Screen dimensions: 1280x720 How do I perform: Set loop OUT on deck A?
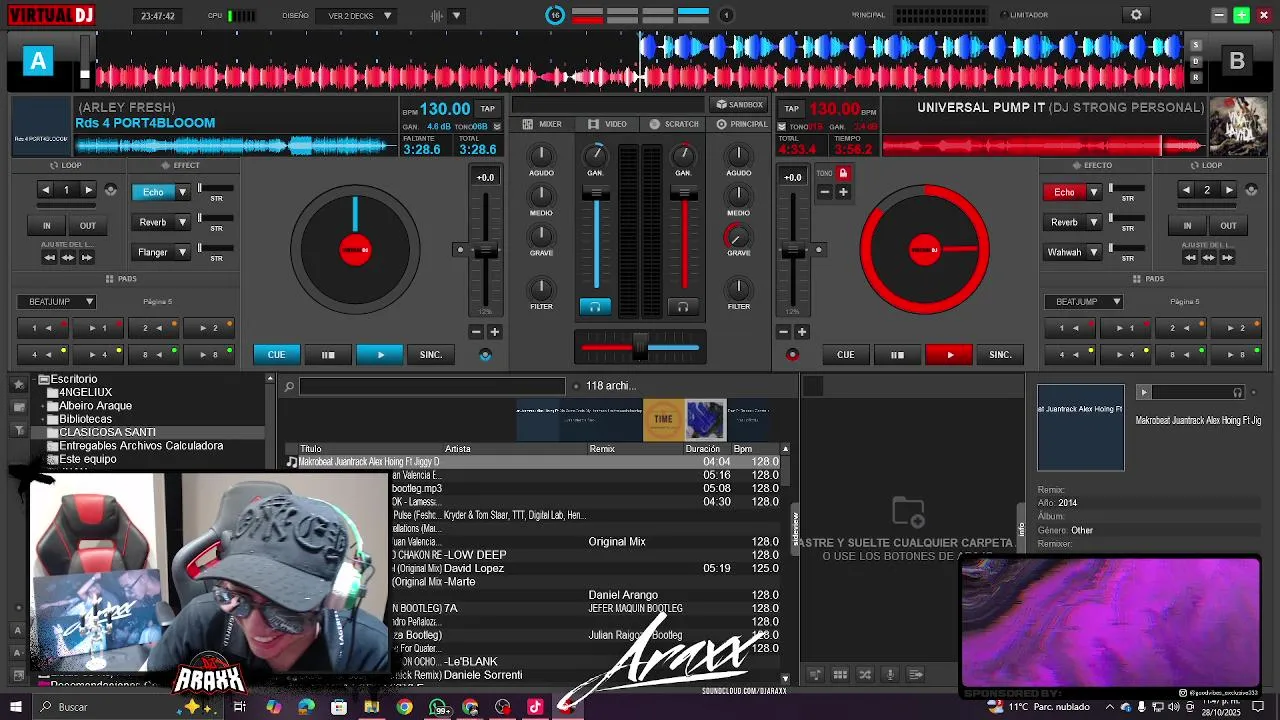88,225
